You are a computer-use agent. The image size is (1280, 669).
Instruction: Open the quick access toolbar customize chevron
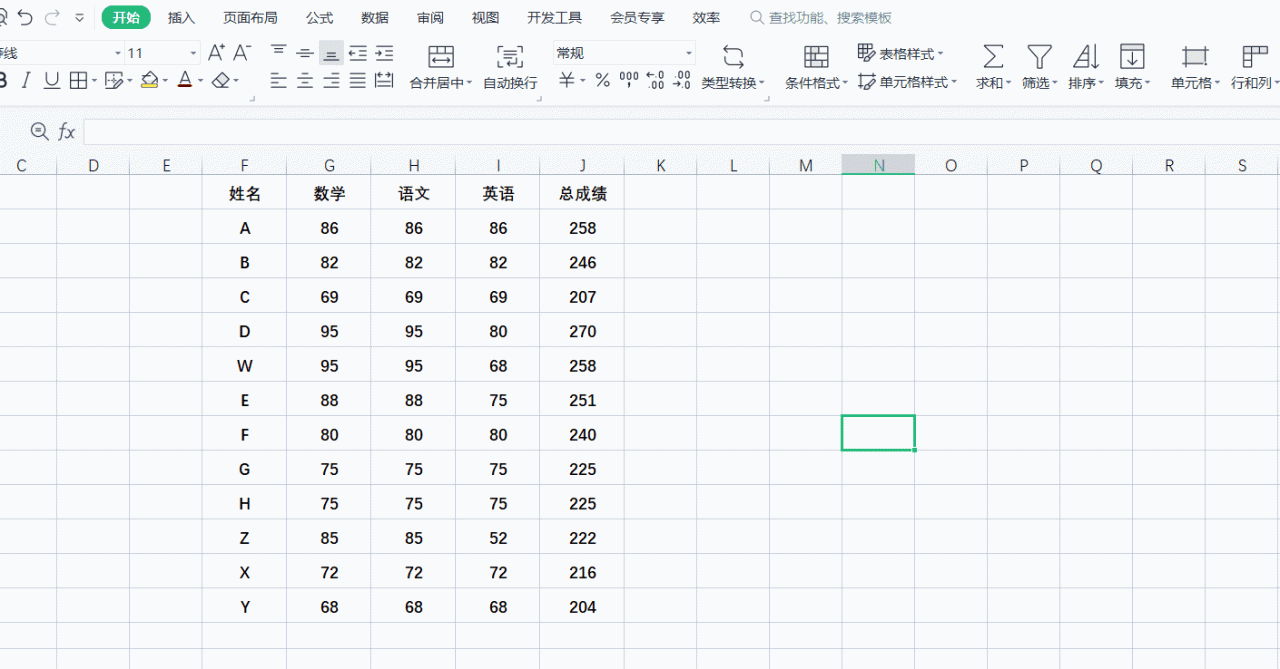click(80, 18)
